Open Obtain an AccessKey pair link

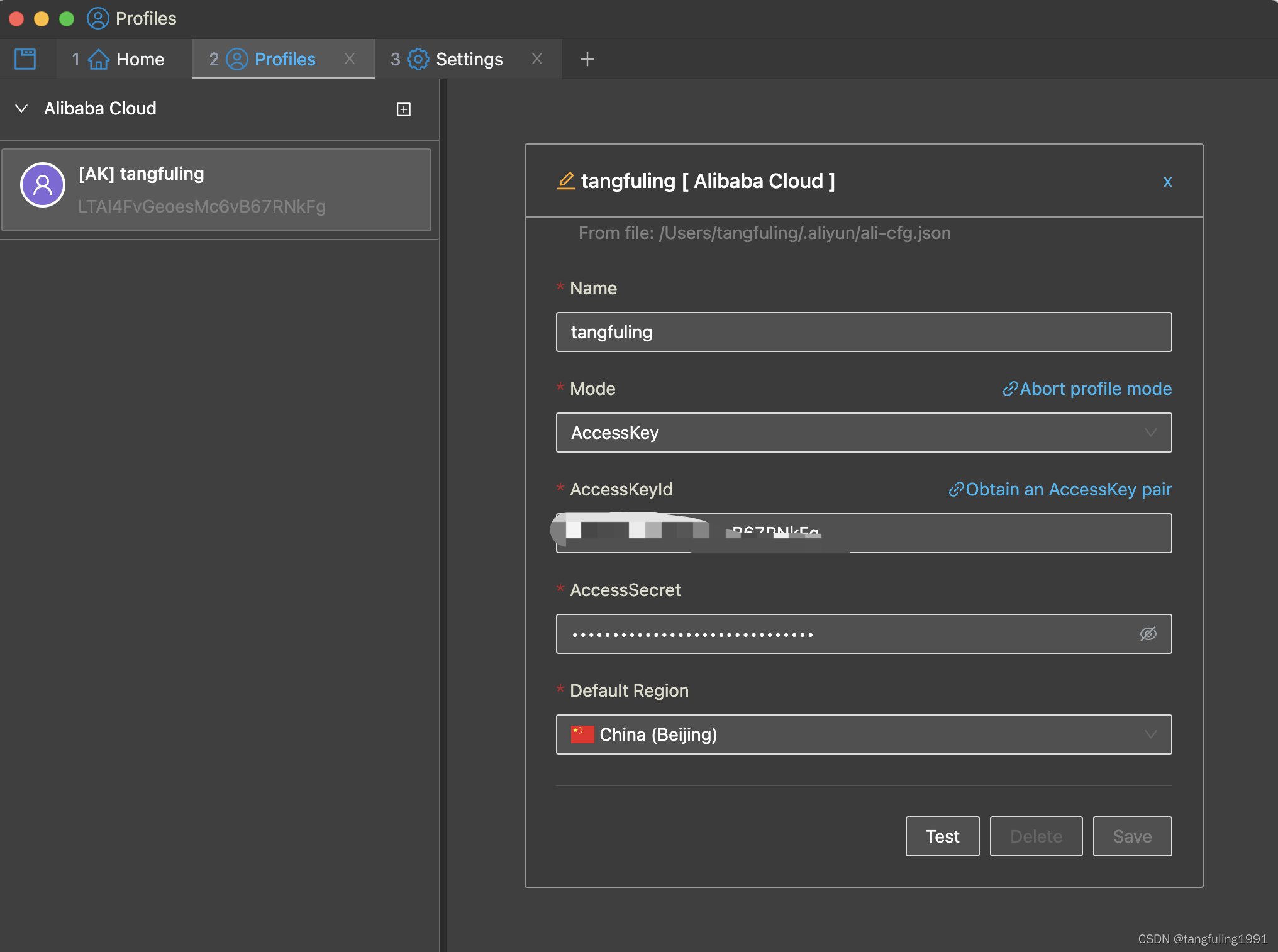1060,489
